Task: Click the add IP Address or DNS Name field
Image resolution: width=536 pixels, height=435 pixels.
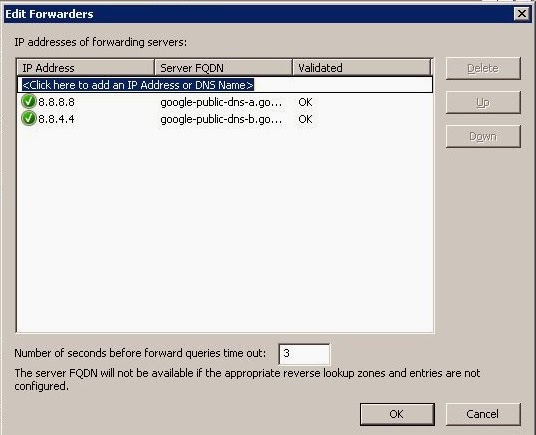Action: [x=225, y=85]
